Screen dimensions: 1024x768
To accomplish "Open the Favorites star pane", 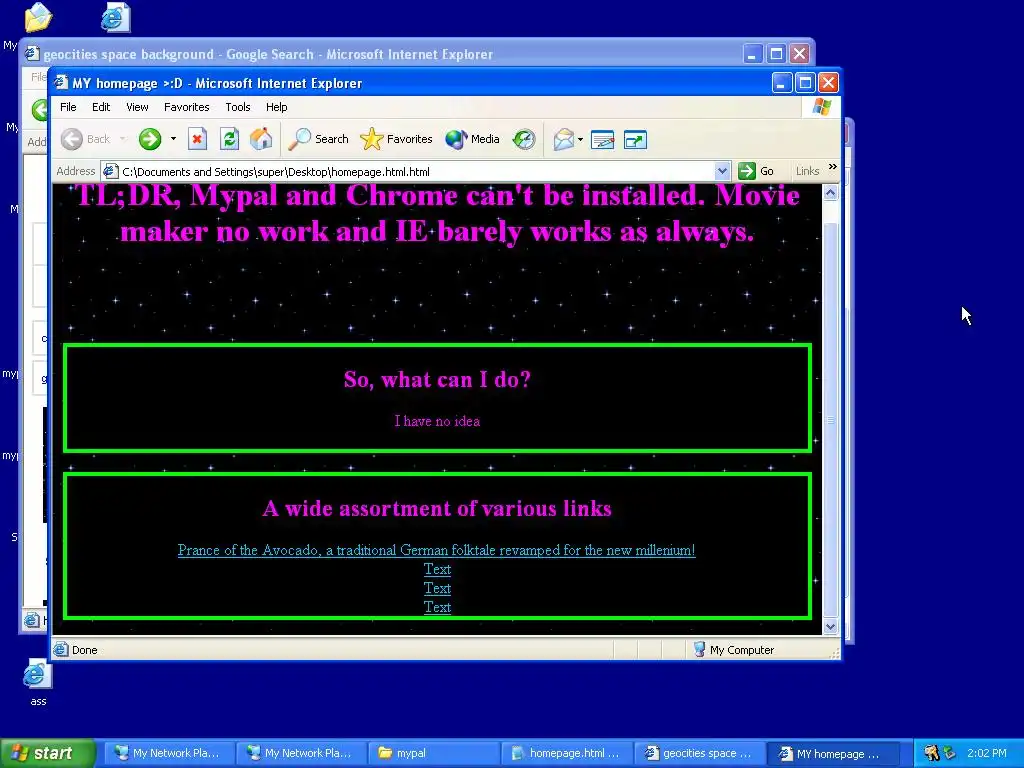I will coord(396,139).
